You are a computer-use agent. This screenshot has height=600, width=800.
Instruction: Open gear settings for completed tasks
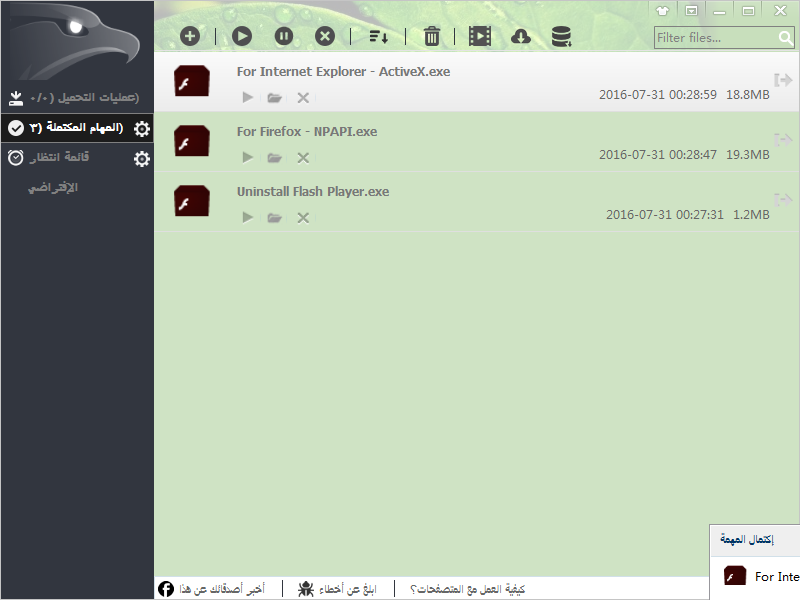(x=142, y=129)
